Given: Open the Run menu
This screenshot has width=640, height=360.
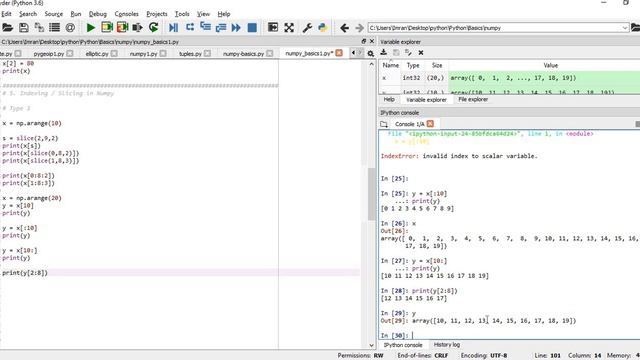Looking at the screenshot, I should (76, 14).
